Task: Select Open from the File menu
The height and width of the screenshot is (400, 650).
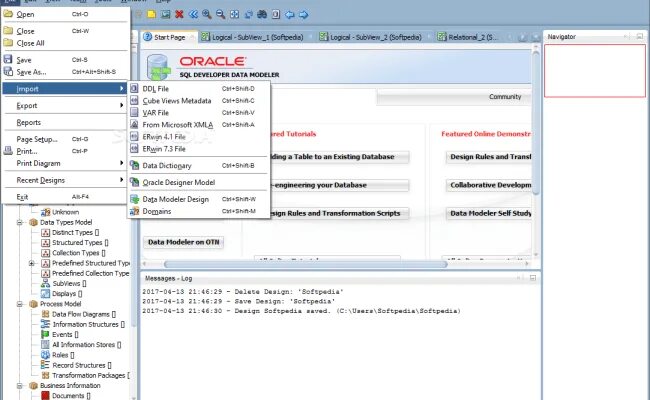Action: click(x=65, y=14)
